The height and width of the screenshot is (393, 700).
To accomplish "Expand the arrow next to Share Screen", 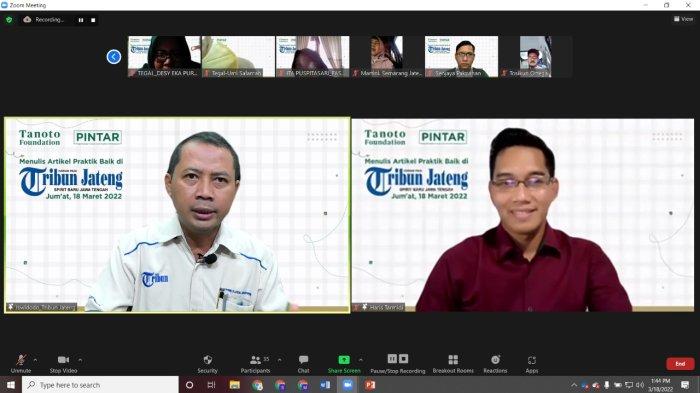I will click(x=361, y=360).
